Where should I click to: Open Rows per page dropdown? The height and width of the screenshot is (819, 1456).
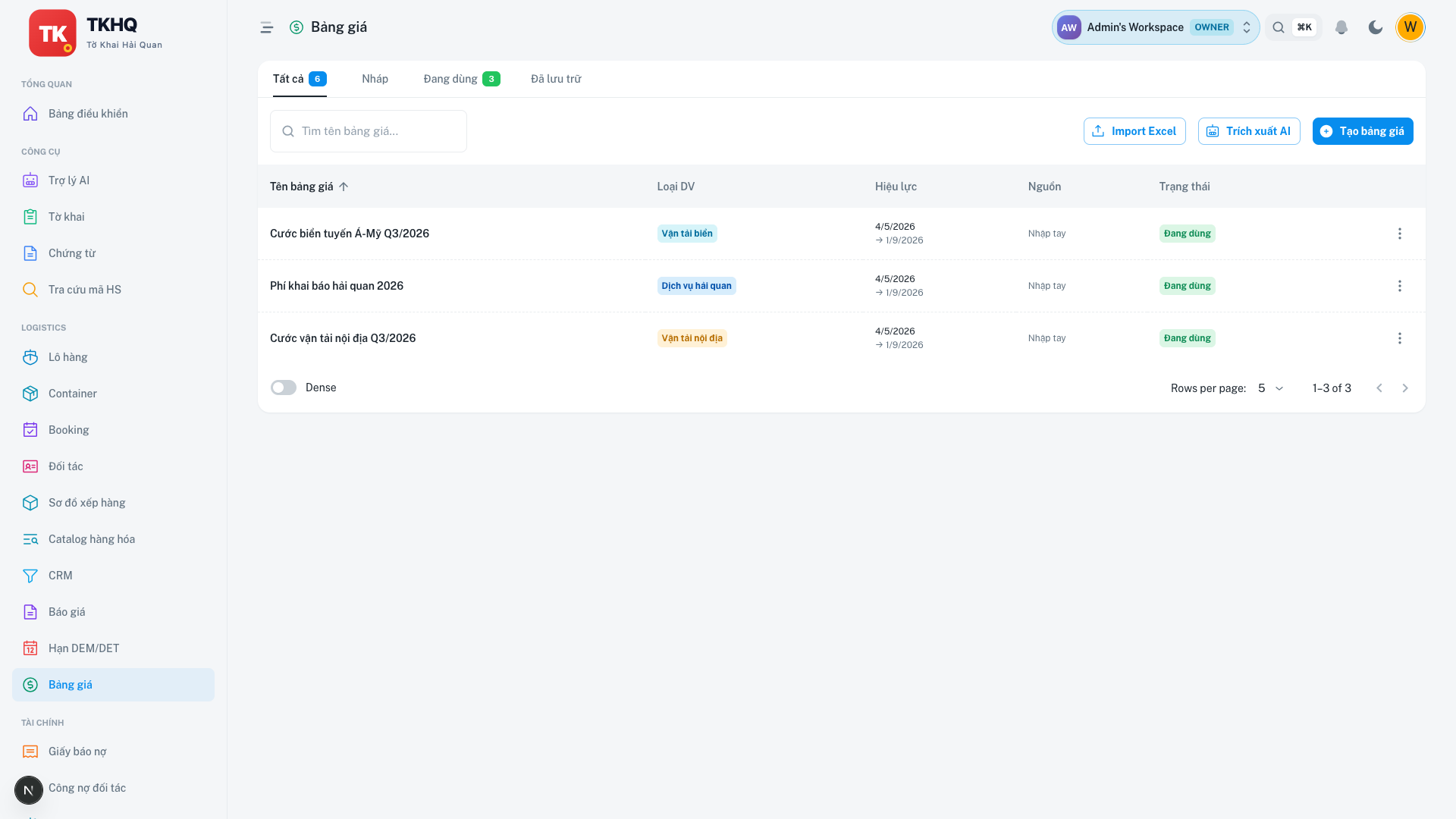click(x=1270, y=388)
